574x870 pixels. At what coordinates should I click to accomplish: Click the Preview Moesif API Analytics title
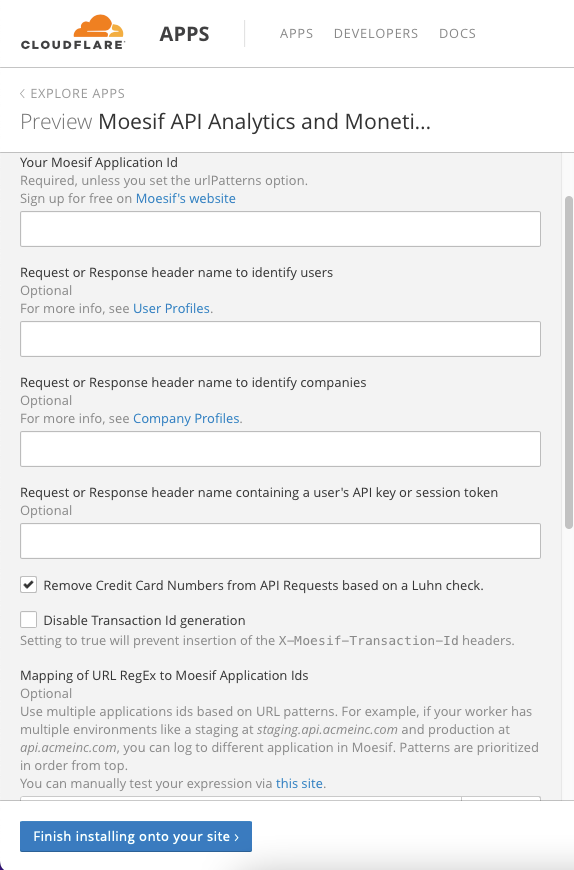pyautogui.click(x=225, y=122)
